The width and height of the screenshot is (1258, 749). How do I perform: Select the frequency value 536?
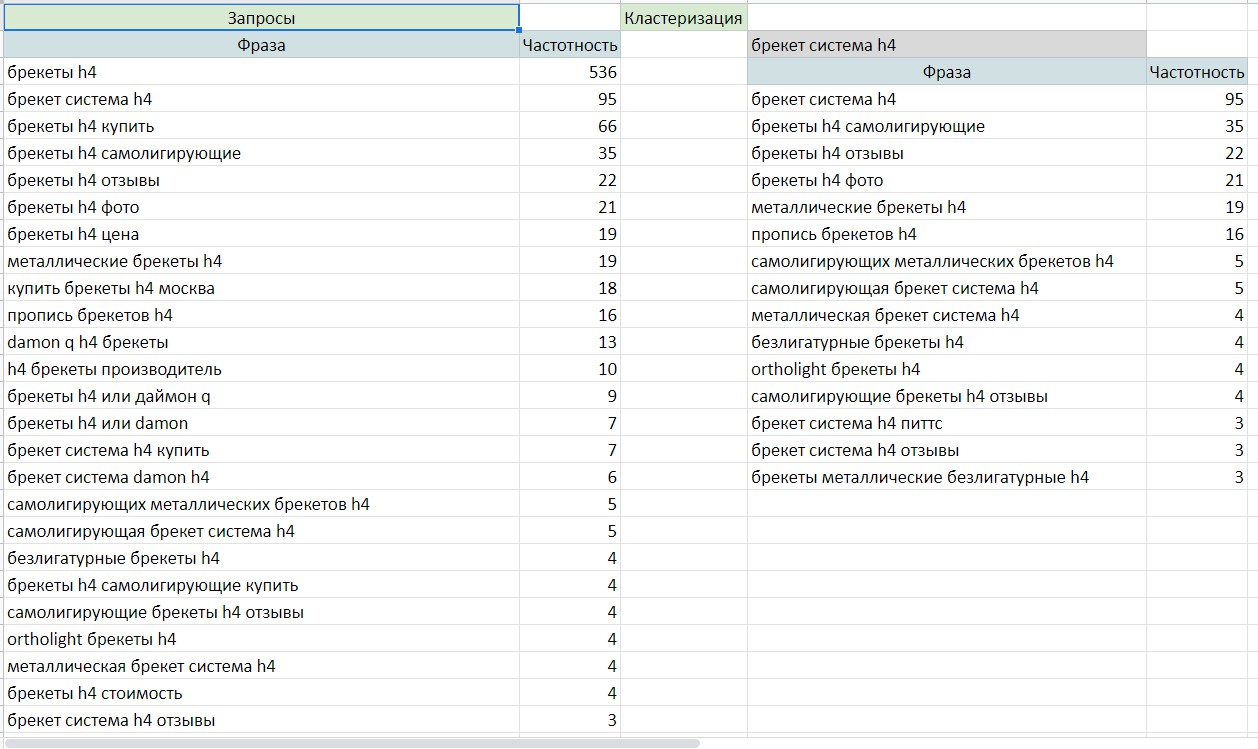tap(570, 72)
